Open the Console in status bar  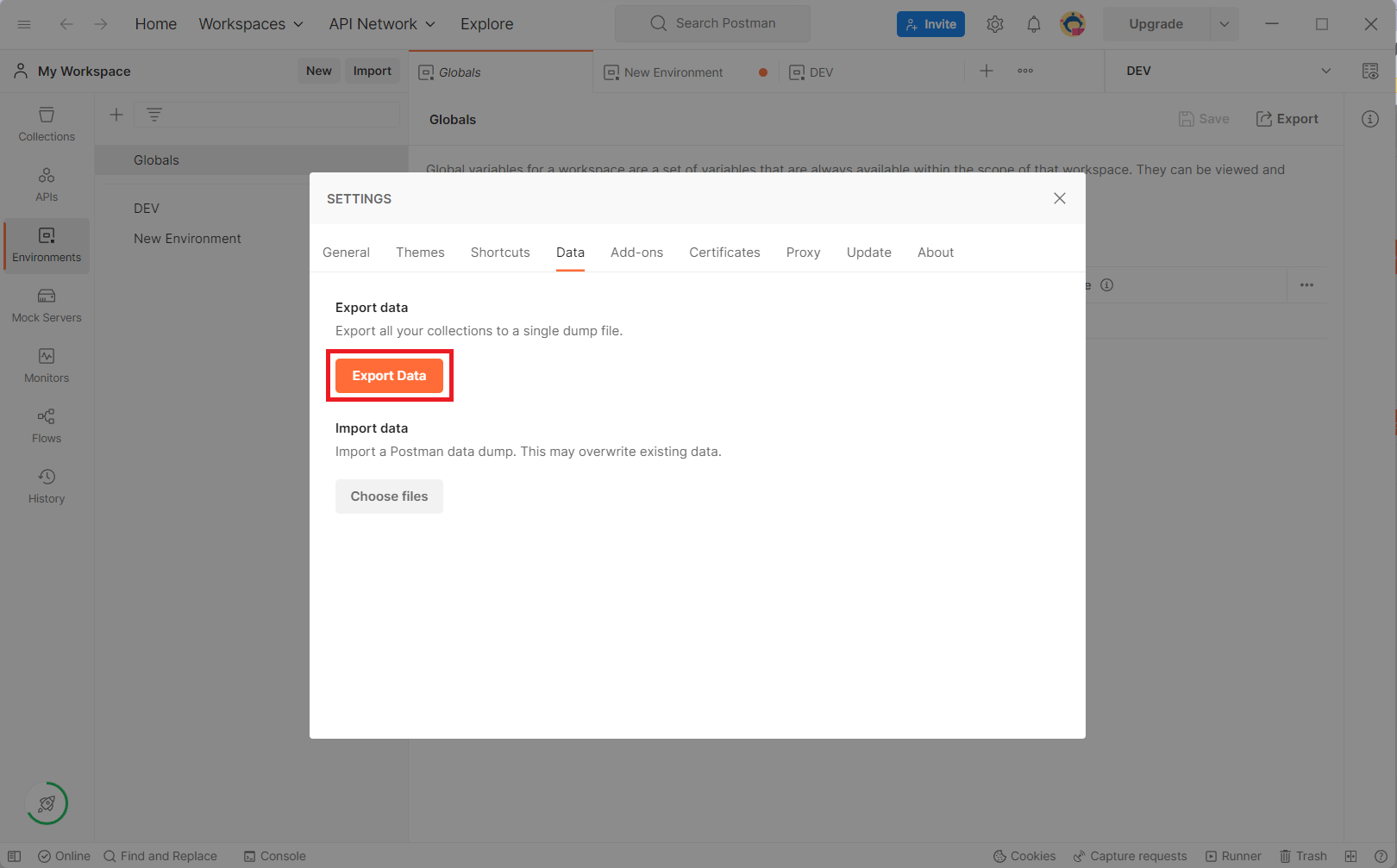[x=275, y=856]
